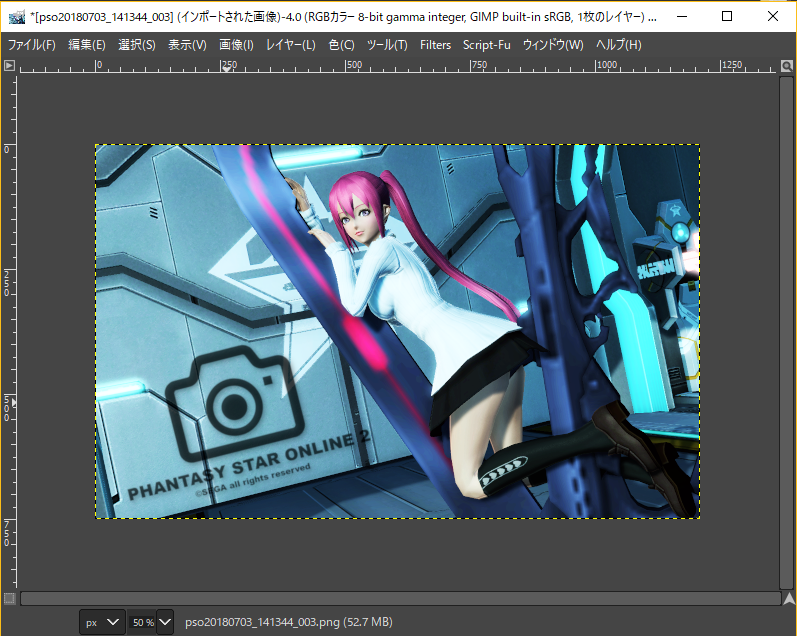Open the zoom percentage dropdown arrow
797x636 pixels.
pyautogui.click(x=165, y=622)
